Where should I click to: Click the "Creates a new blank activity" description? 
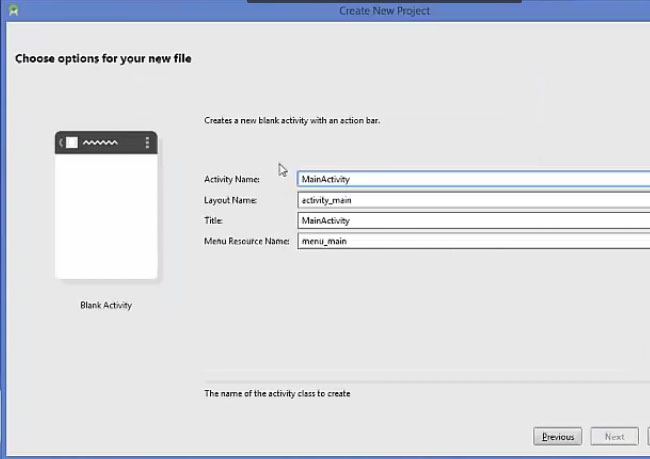coord(292,121)
